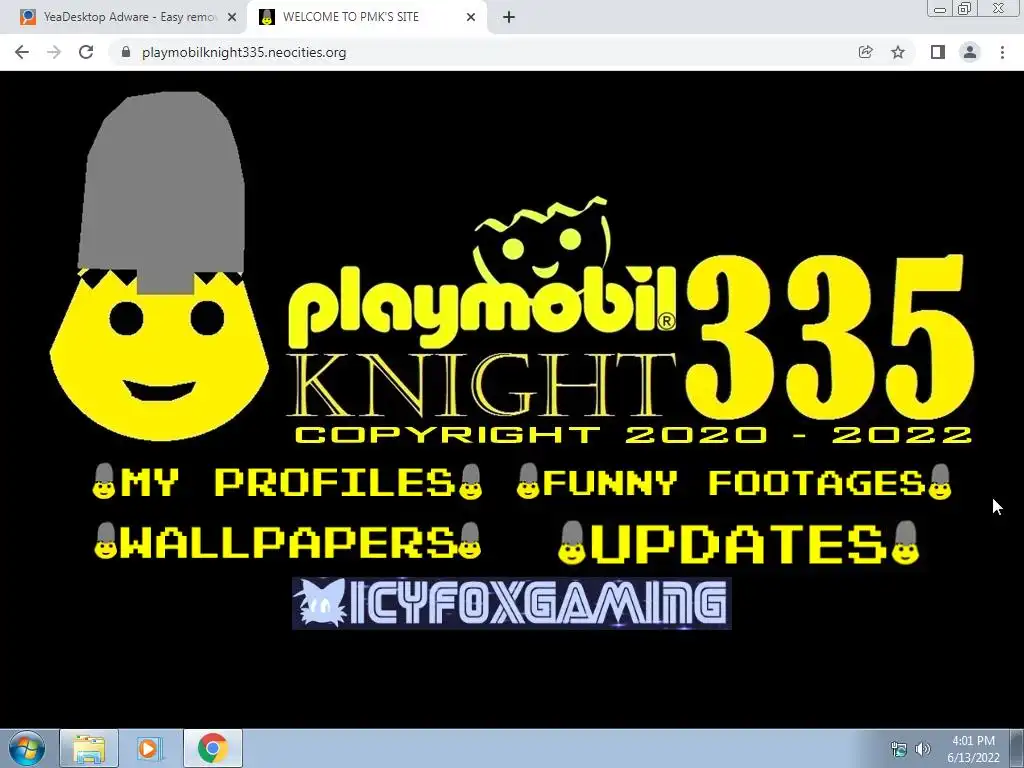Go forward in browser history

point(54,52)
